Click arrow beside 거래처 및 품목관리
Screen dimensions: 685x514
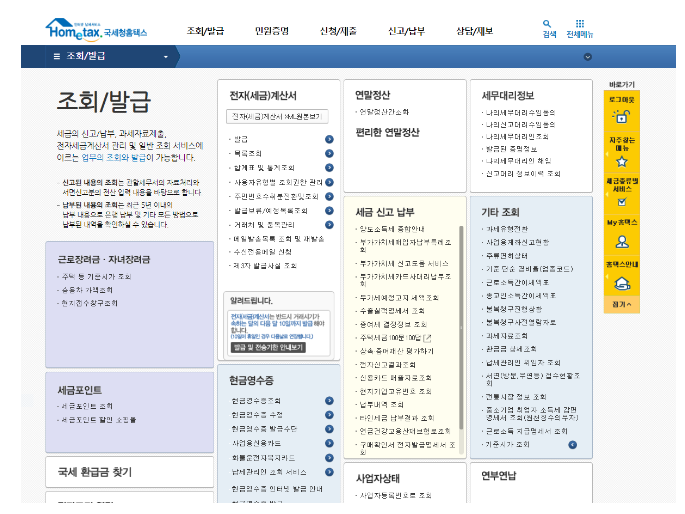tap(329, 224)
